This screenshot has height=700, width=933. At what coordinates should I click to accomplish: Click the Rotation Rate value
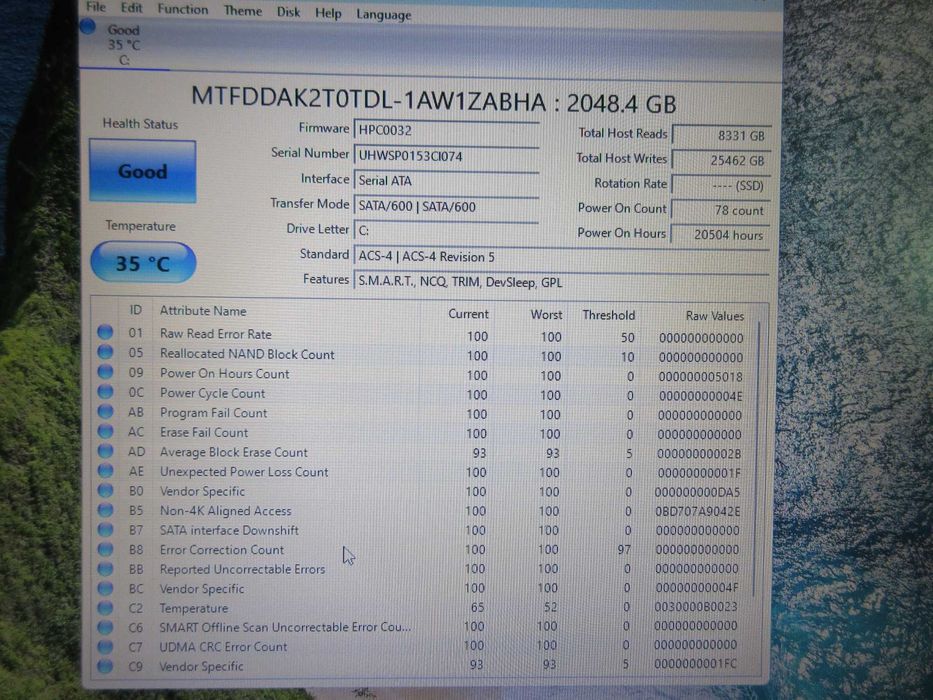721,186
